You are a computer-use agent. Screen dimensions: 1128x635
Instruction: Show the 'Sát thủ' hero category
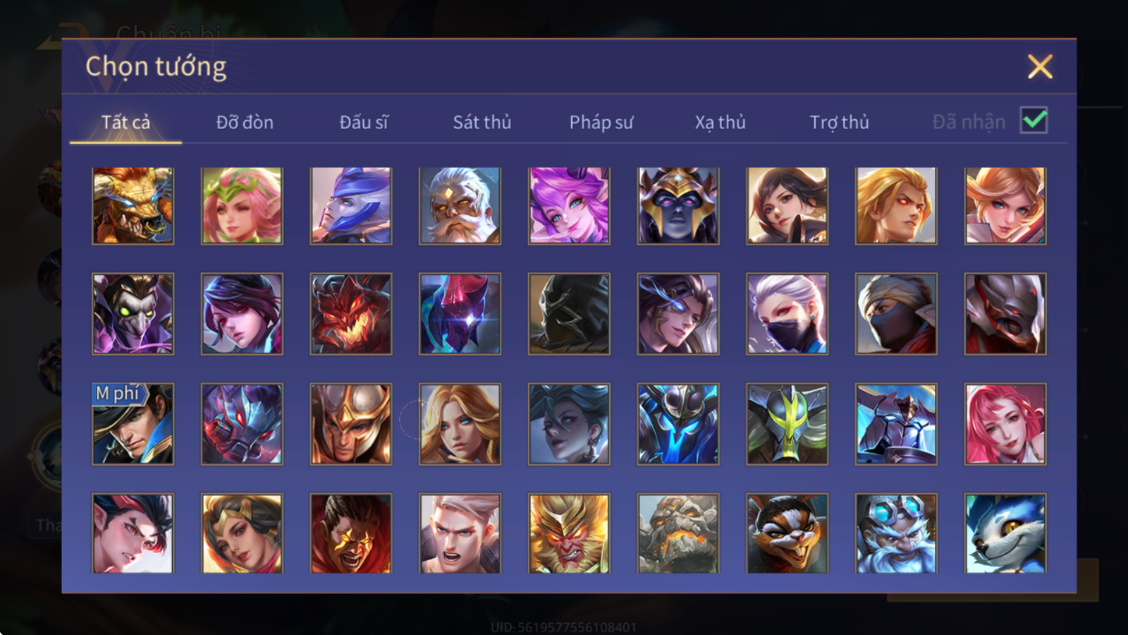[x=482, y=122]
